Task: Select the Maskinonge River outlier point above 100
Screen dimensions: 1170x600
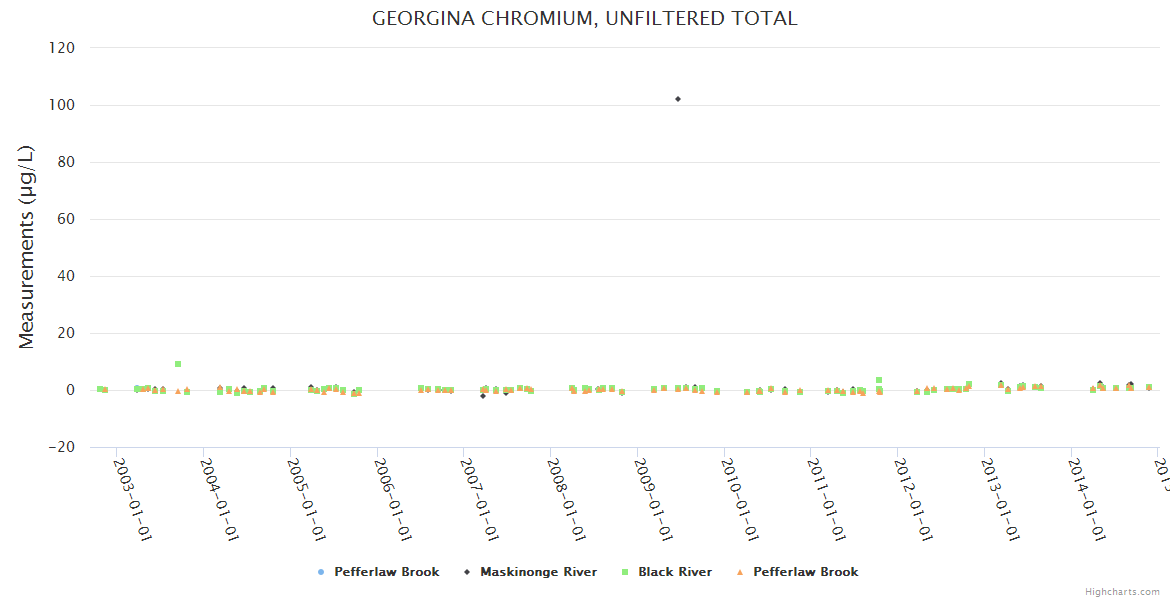Action: 678,99
